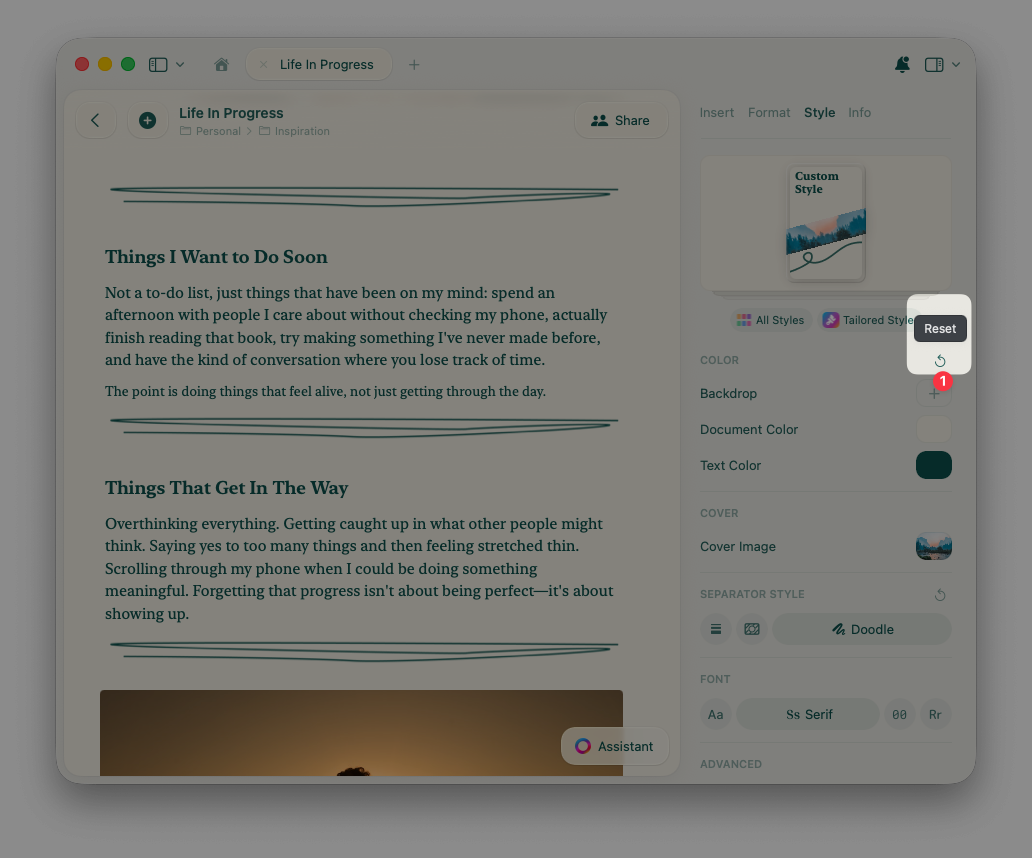Viewport: 1032px width, 858px height.
Task: Switch to the Info tab
Action: 859,113
